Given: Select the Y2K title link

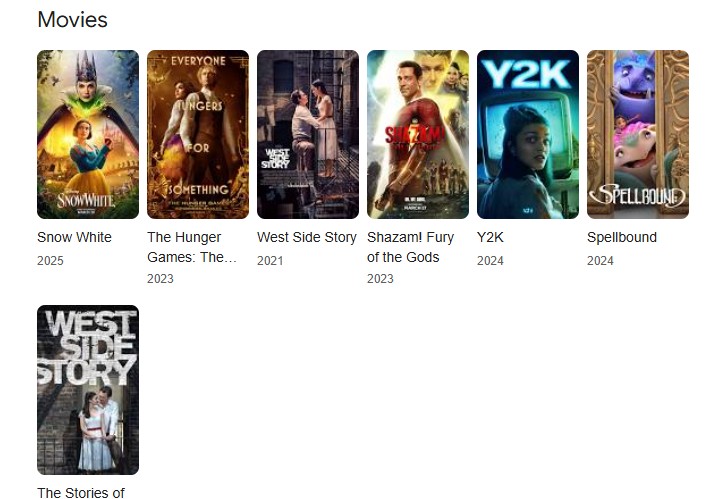Looking at the screenshot, I should [x=490, y=237].
